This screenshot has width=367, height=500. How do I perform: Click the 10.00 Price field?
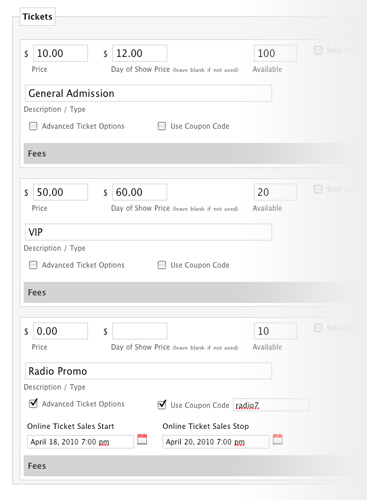(x=60, y=53)
